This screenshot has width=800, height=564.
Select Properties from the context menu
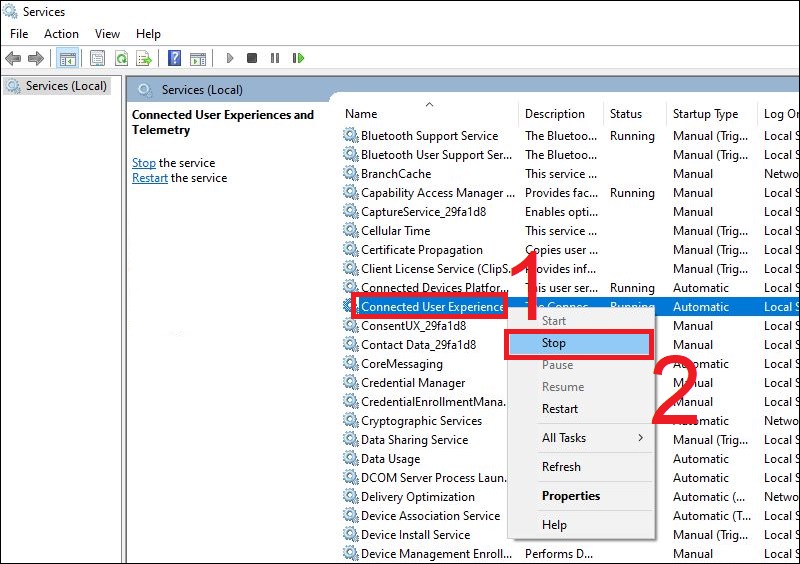click(x=571, y=496)
